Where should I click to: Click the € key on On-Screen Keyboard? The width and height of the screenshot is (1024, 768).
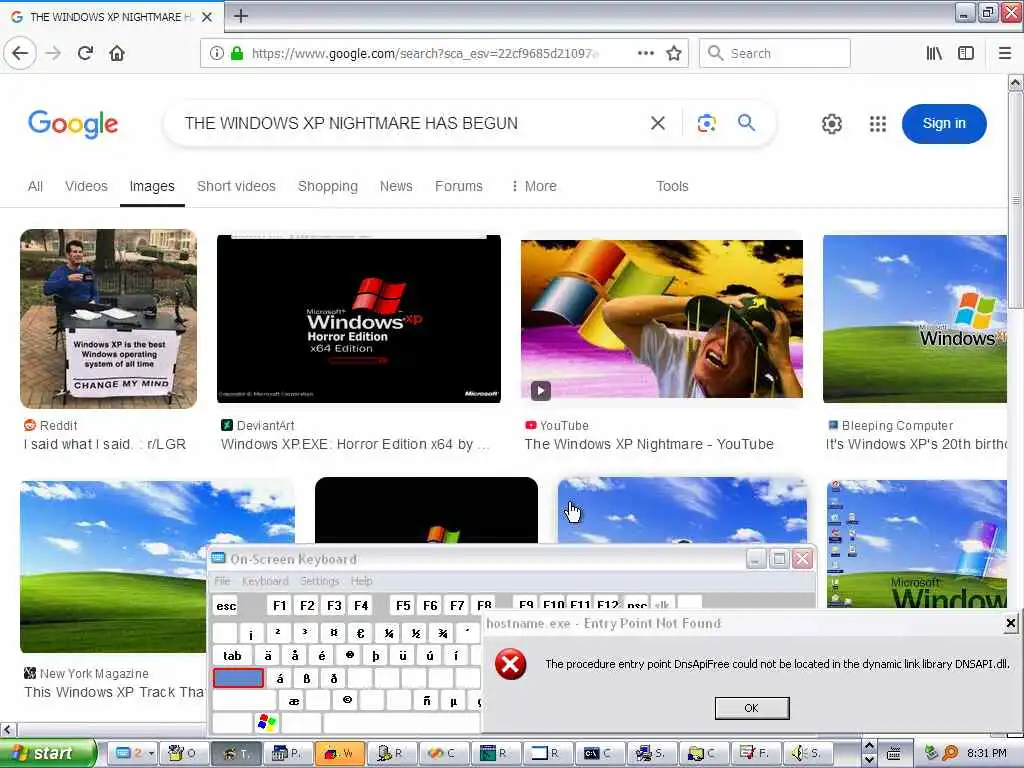click(360, 633)
